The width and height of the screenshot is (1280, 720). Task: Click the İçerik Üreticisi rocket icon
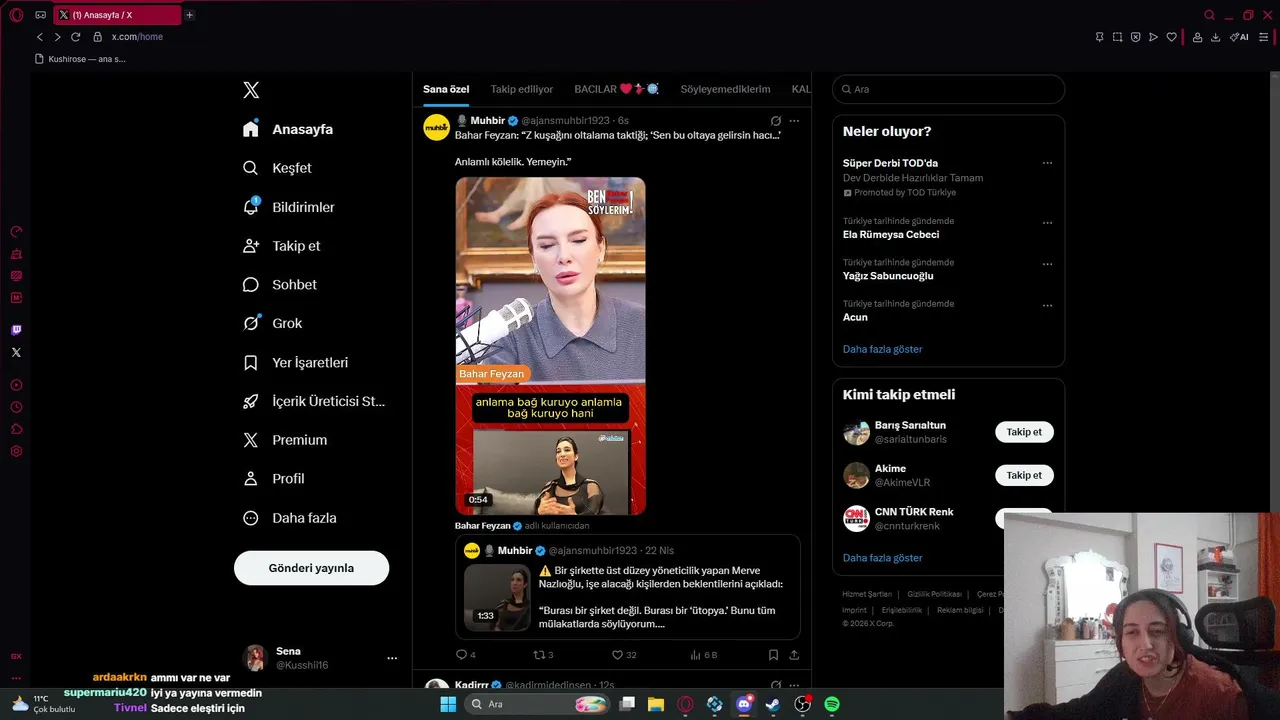tap(251, 401)
